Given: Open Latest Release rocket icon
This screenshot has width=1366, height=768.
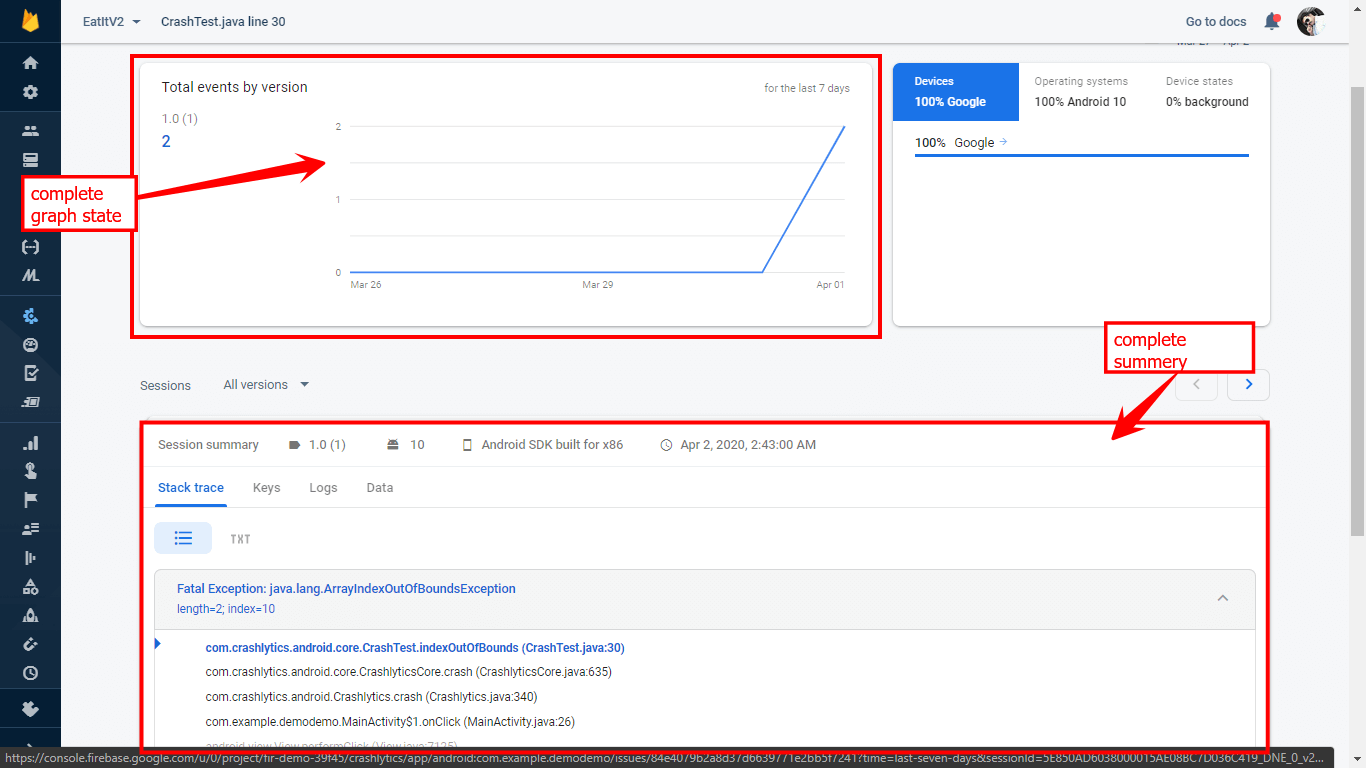Looking at the screenshot, I should pyautogui.click(x=30, y=616).
